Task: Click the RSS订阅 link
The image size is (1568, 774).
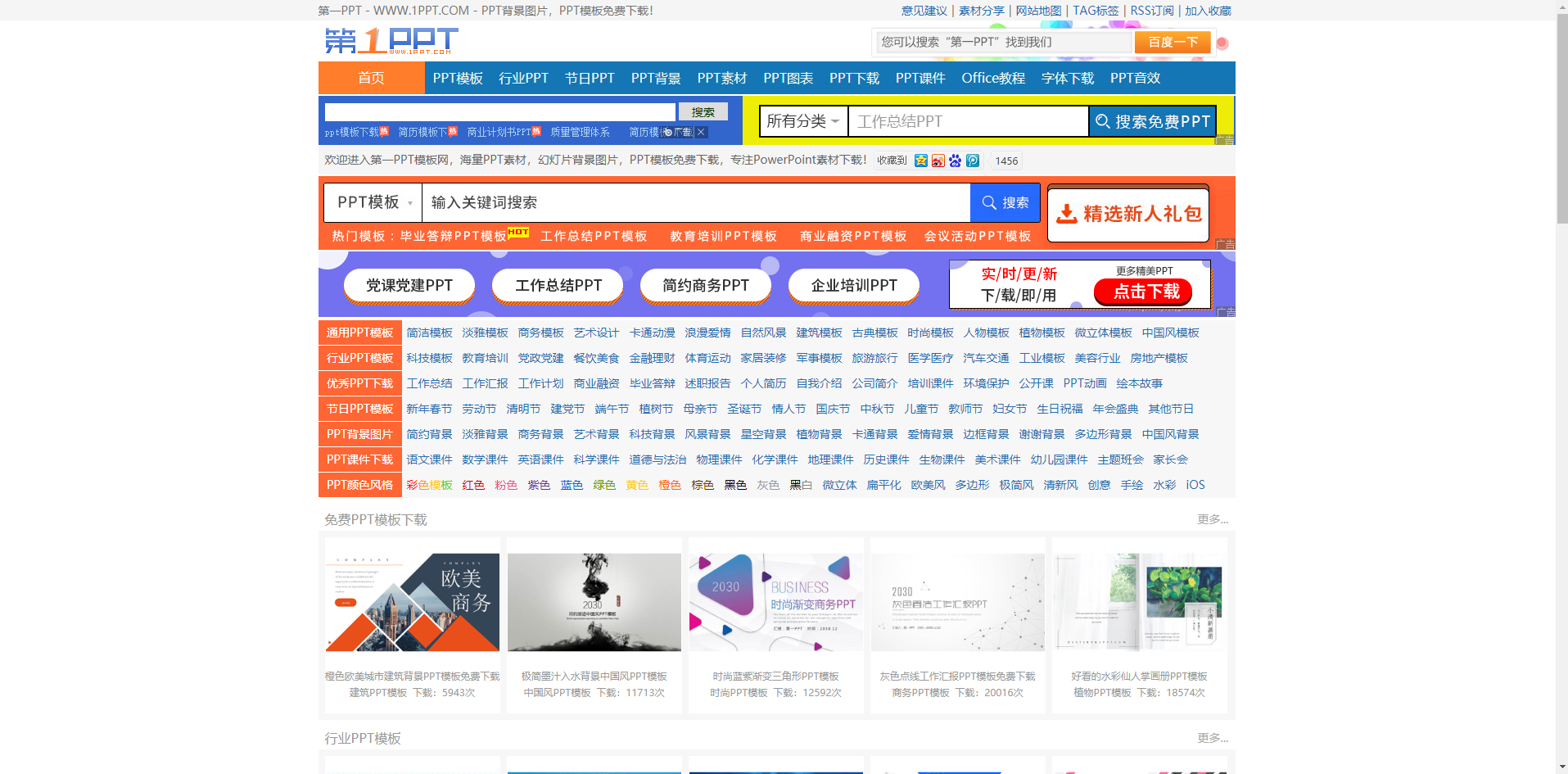Action: tap(1152, 11)
